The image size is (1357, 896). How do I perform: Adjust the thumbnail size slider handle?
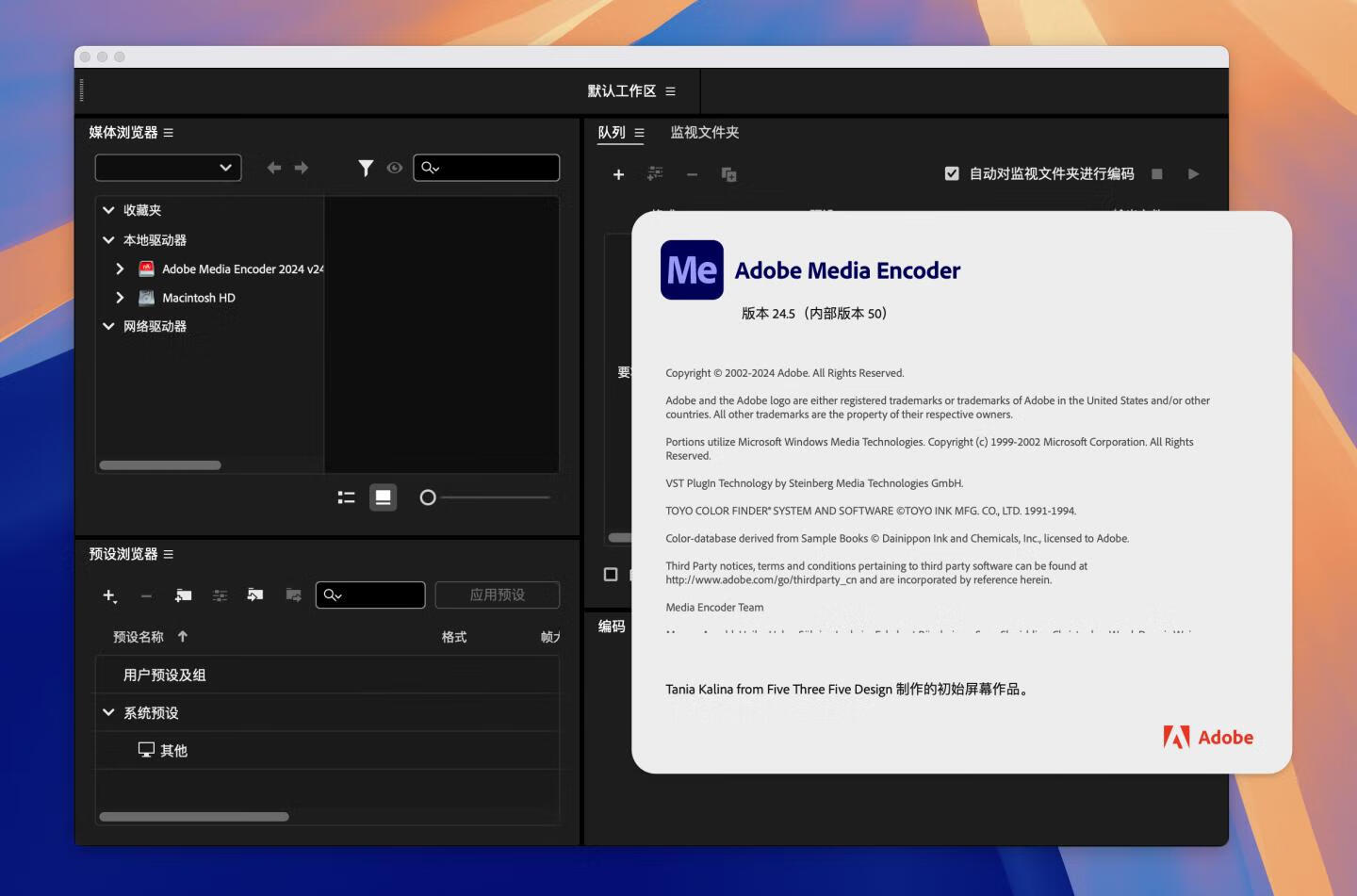(x=428, y=497)
